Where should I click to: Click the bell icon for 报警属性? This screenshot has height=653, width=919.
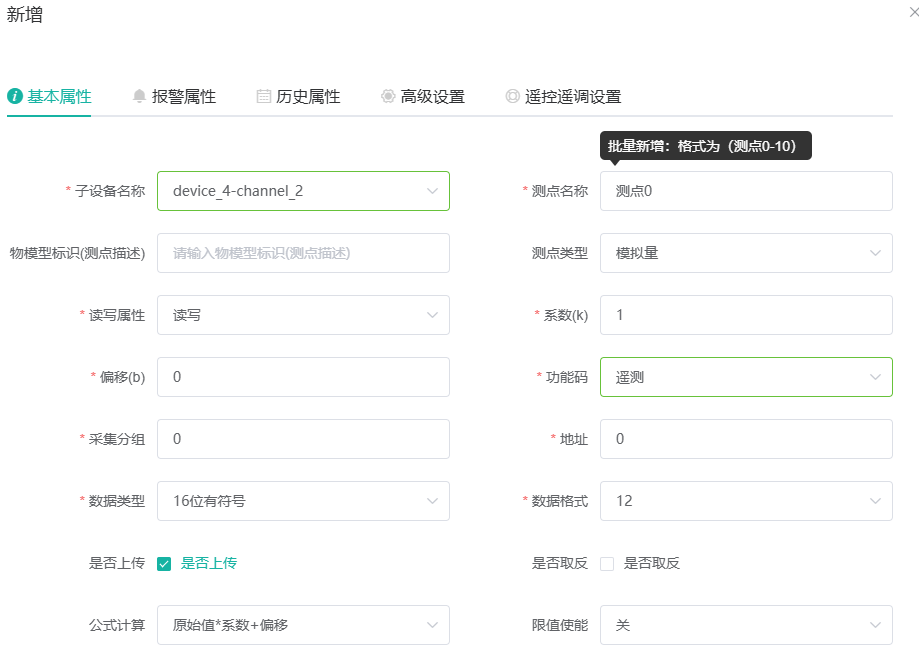coord(139,96)
